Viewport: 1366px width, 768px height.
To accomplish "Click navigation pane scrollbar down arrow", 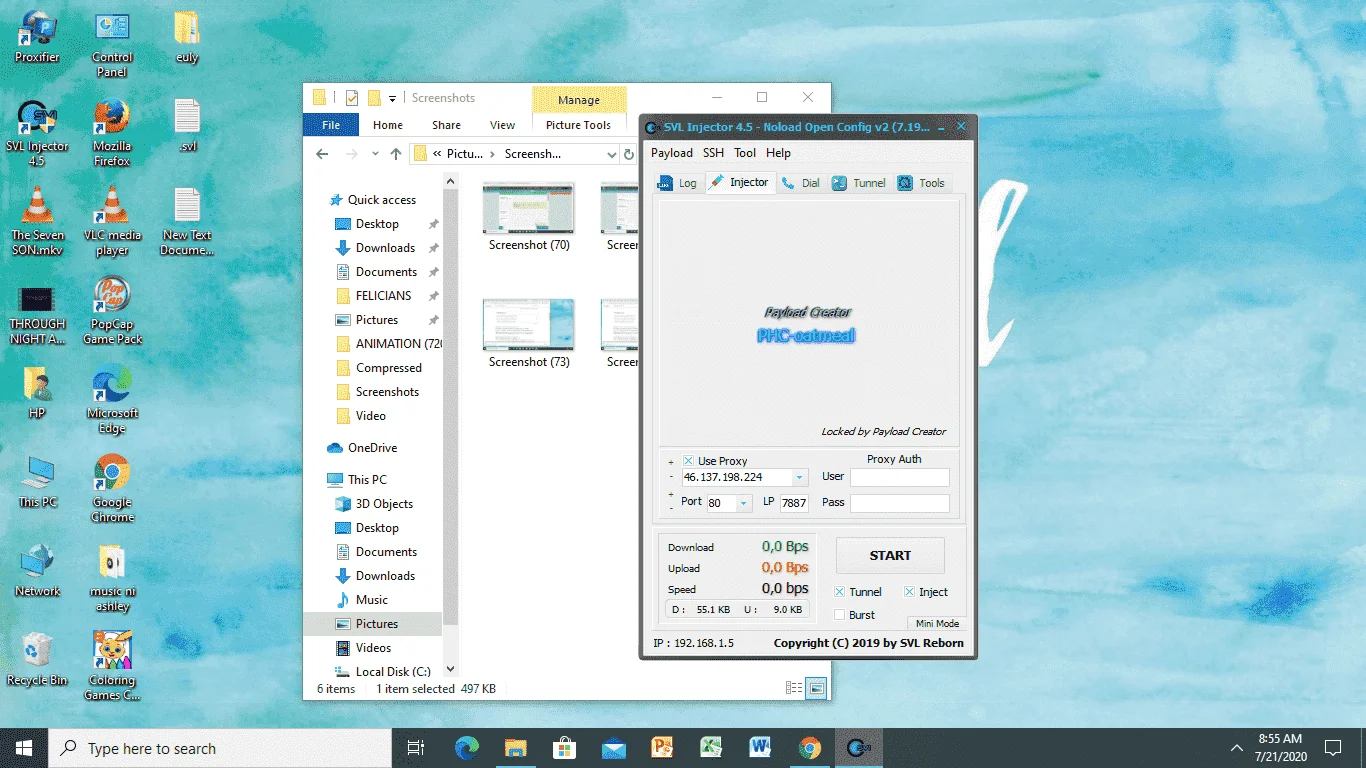I will tap(450, 669).
